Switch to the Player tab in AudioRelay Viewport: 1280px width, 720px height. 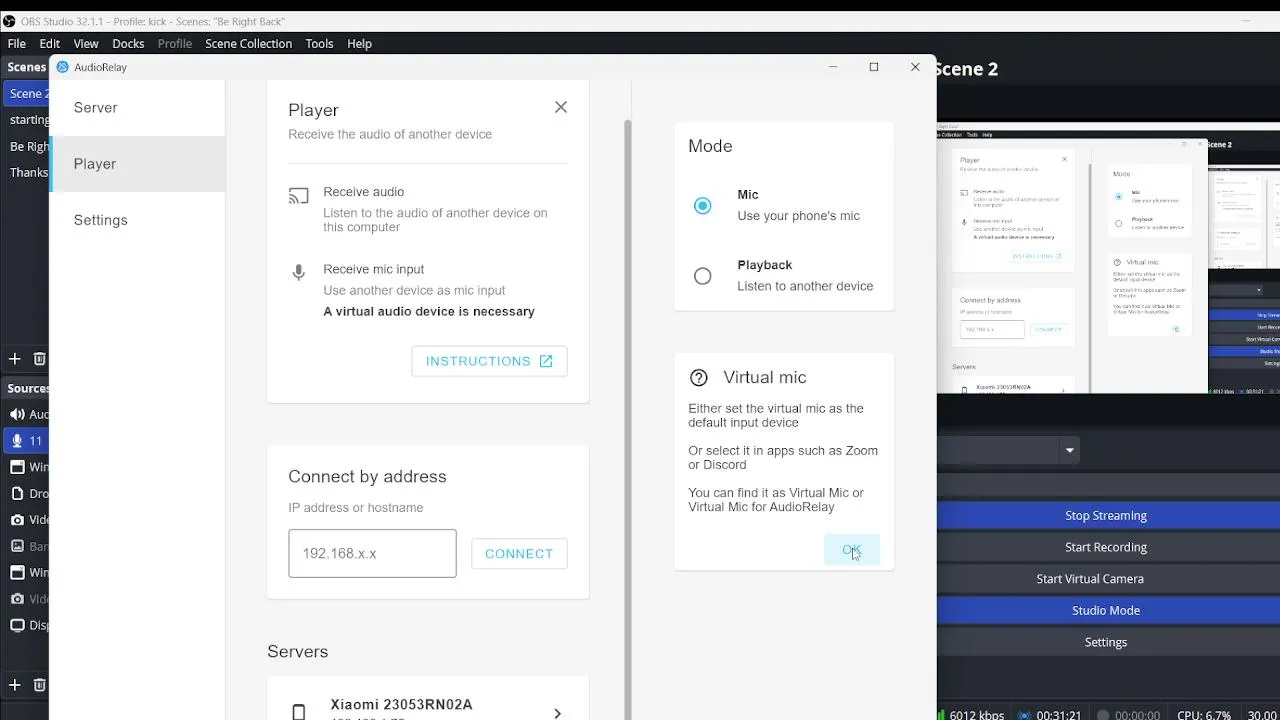[138, 164]
